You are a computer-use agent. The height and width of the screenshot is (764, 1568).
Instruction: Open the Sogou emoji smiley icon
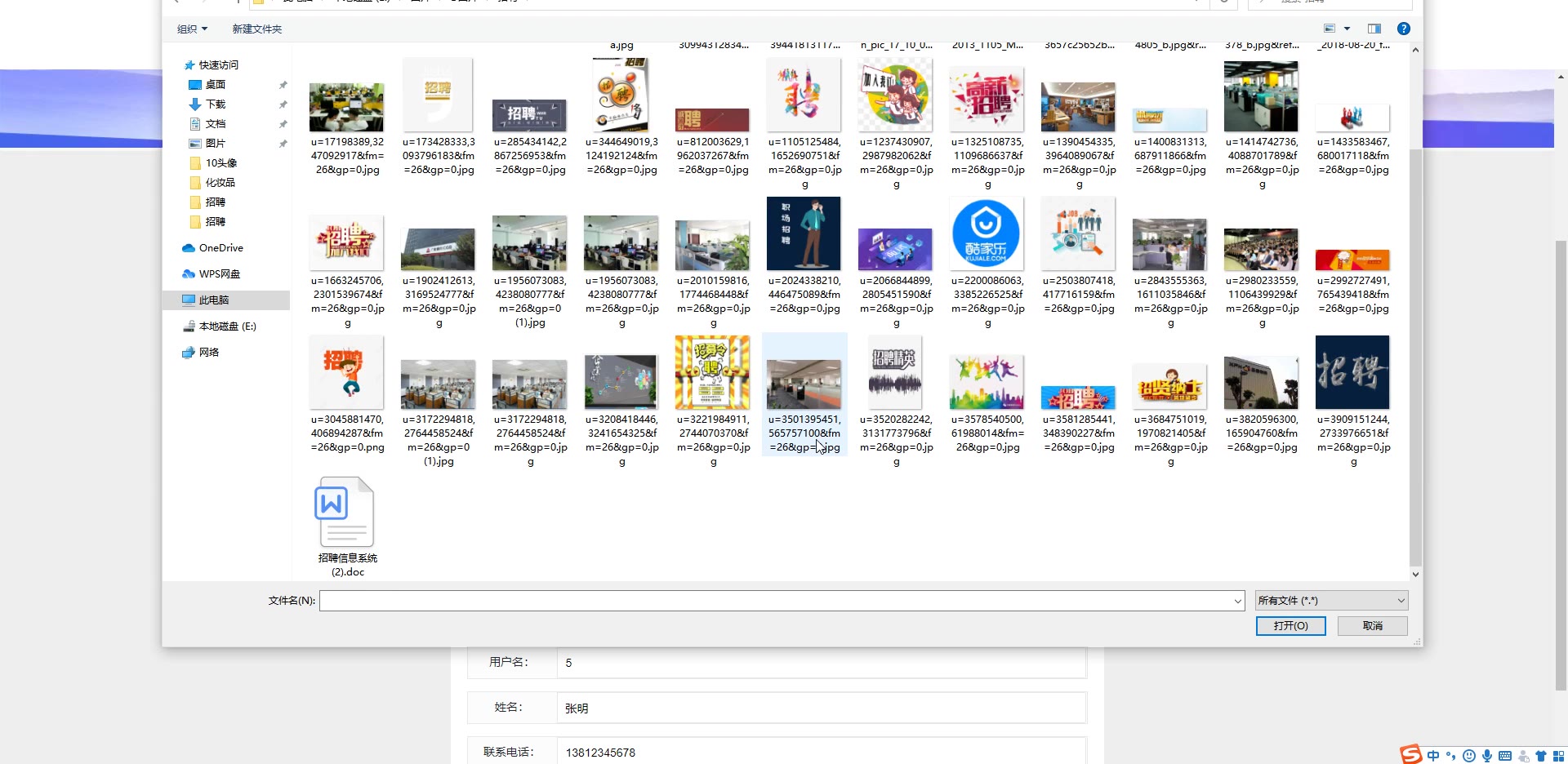click(x=1469, y=756)
